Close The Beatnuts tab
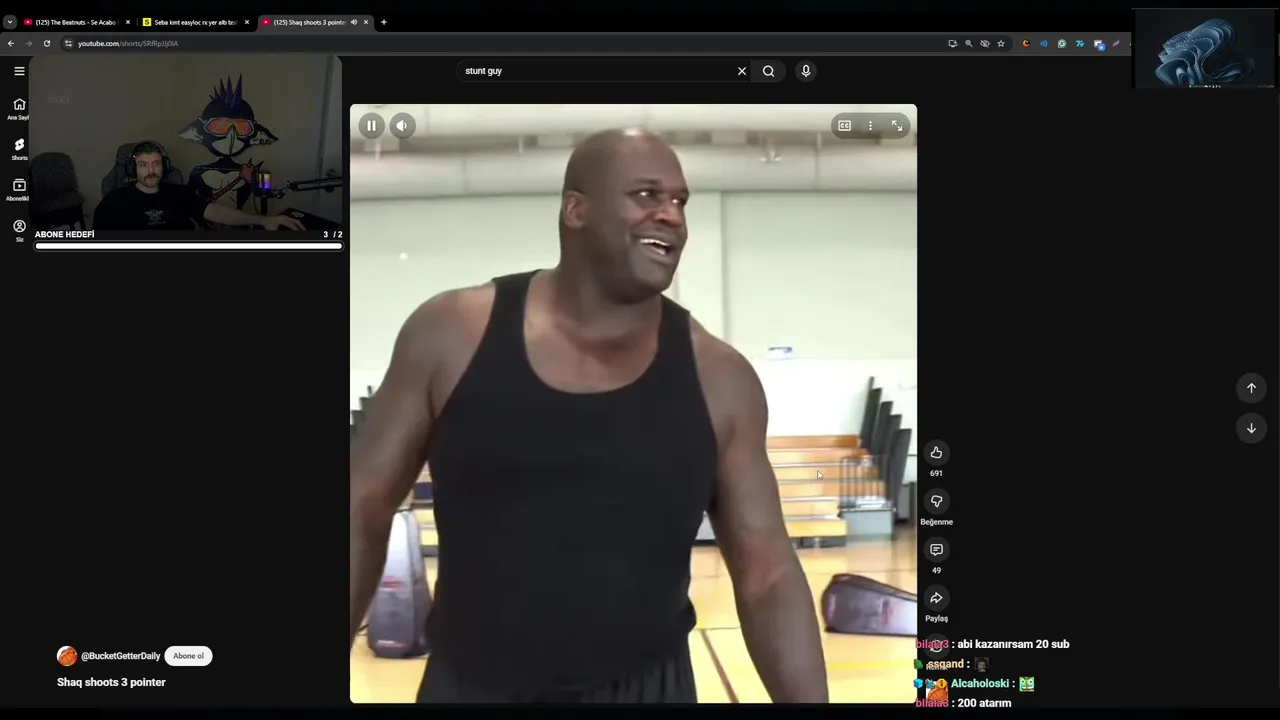Image resolution: width=1280 pixels, height=720 pixels. (x=128, y=22)
